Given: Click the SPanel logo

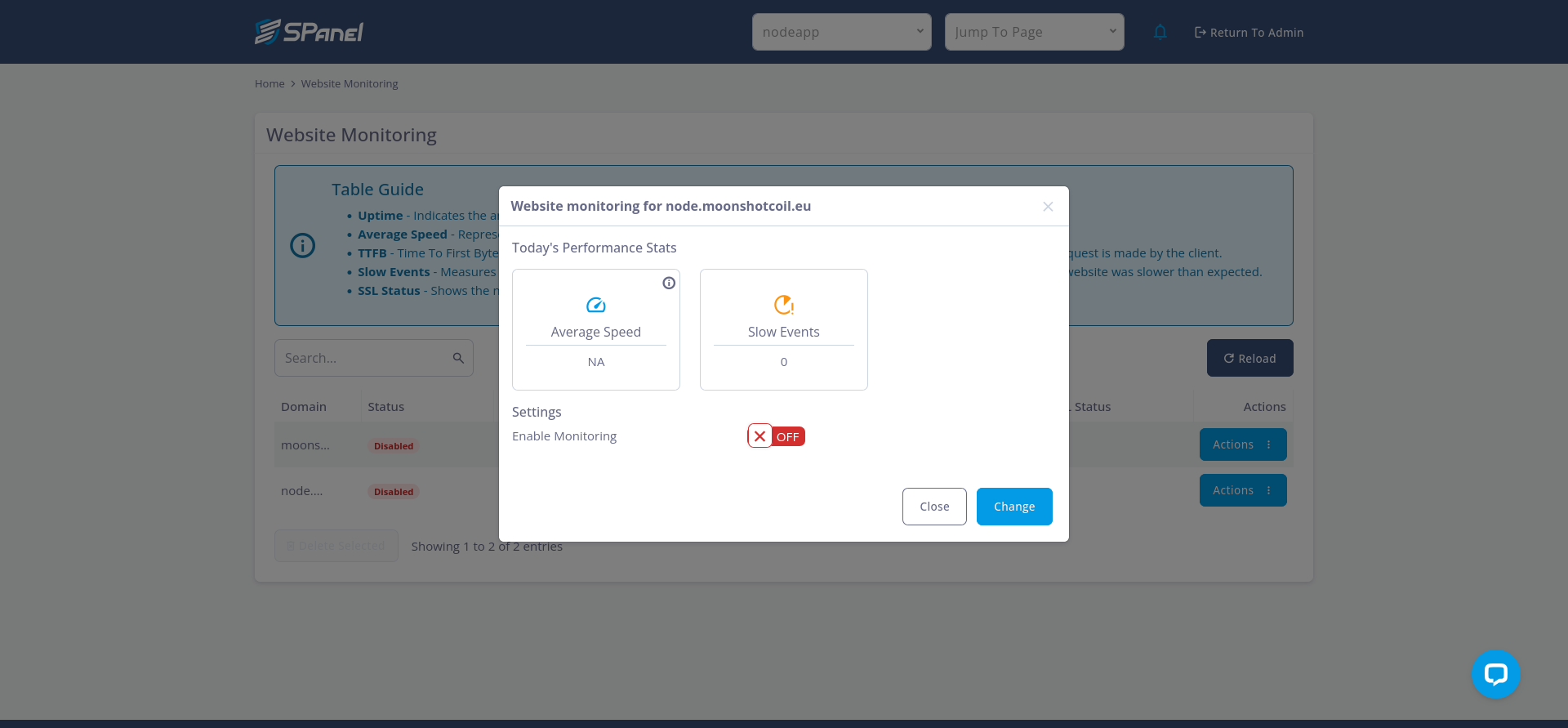Looking at the screenshot, I should click(309, 32).
